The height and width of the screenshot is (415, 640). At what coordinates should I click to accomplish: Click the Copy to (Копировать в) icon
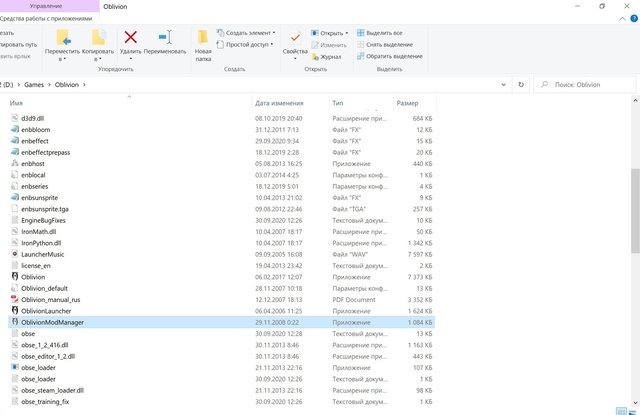pyautogui.click(x=98, y=39)
